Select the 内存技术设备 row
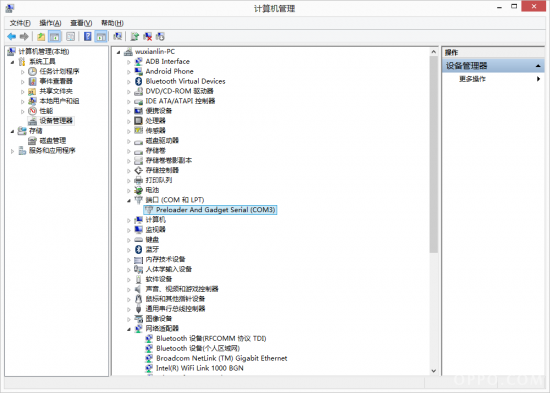Image resolution: width=550 pixels, height=393 pixels. [x=165, y=259]
